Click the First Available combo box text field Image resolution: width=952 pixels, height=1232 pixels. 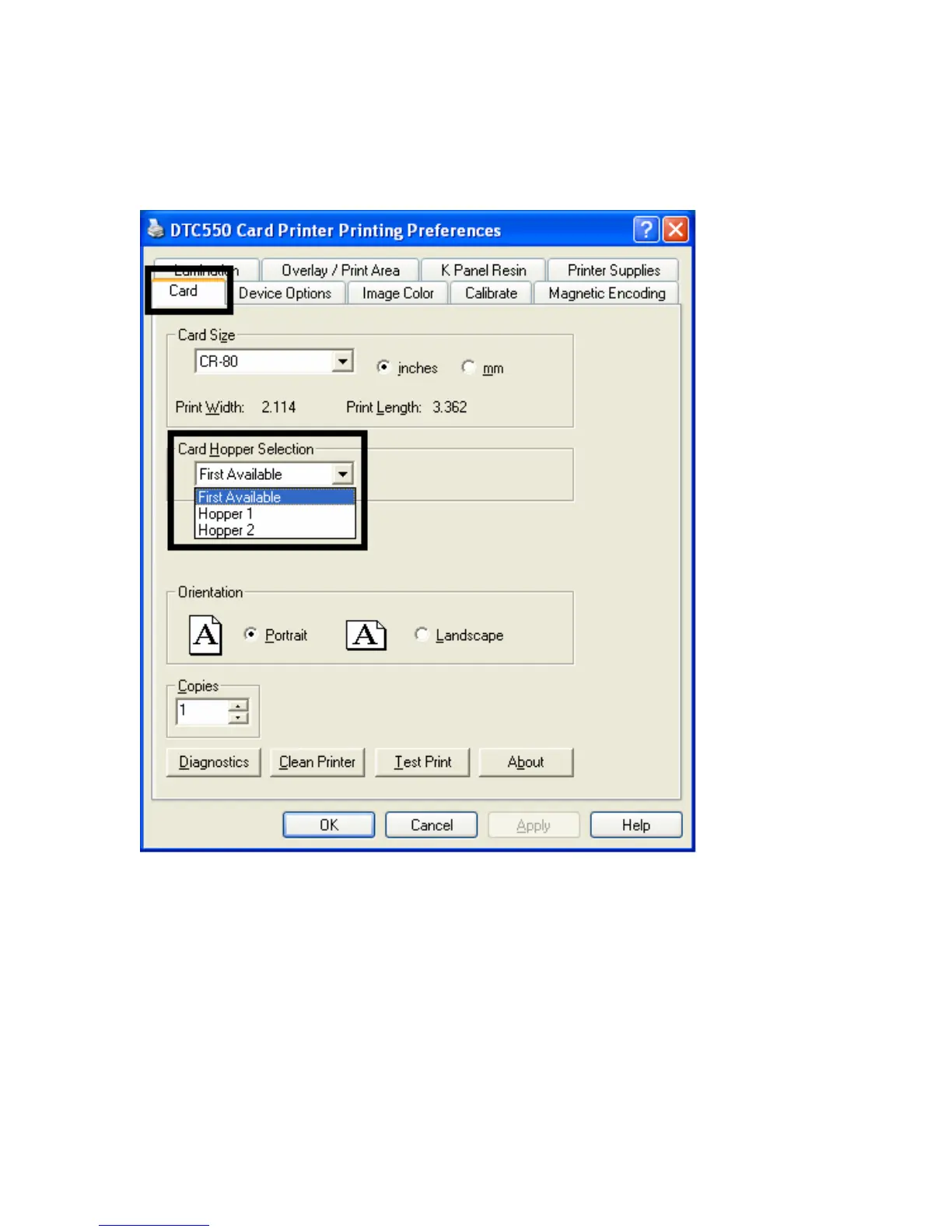tap(264, 474)
